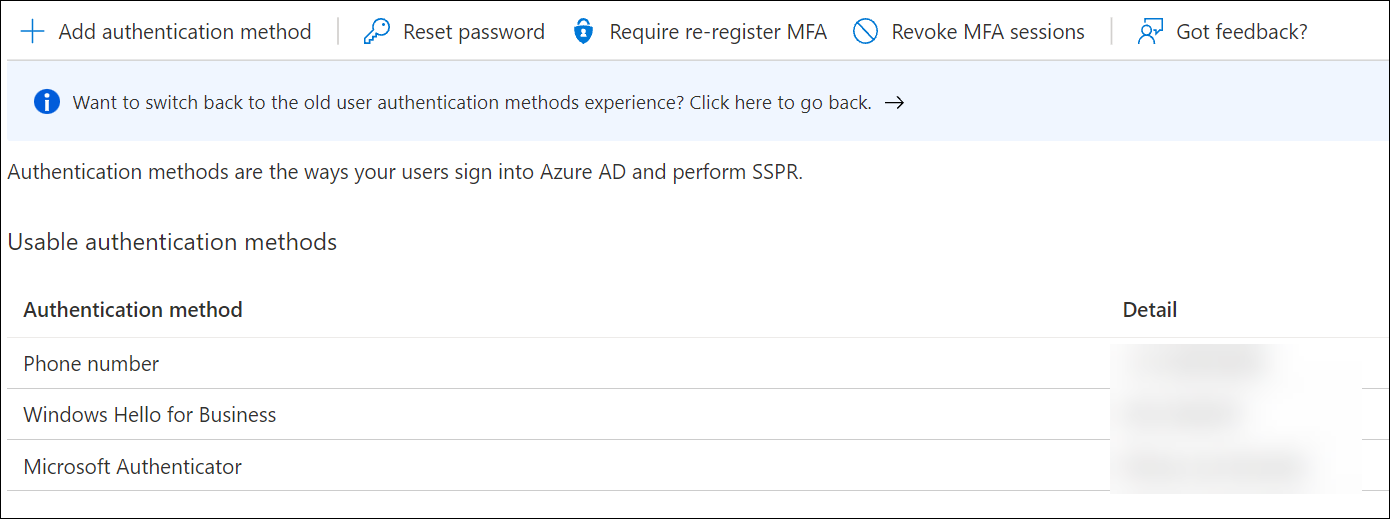Click the arrow icon after 'go back'
Image resolution: width=1390 pixels, height=519 pixels.
tap(895, 102)
